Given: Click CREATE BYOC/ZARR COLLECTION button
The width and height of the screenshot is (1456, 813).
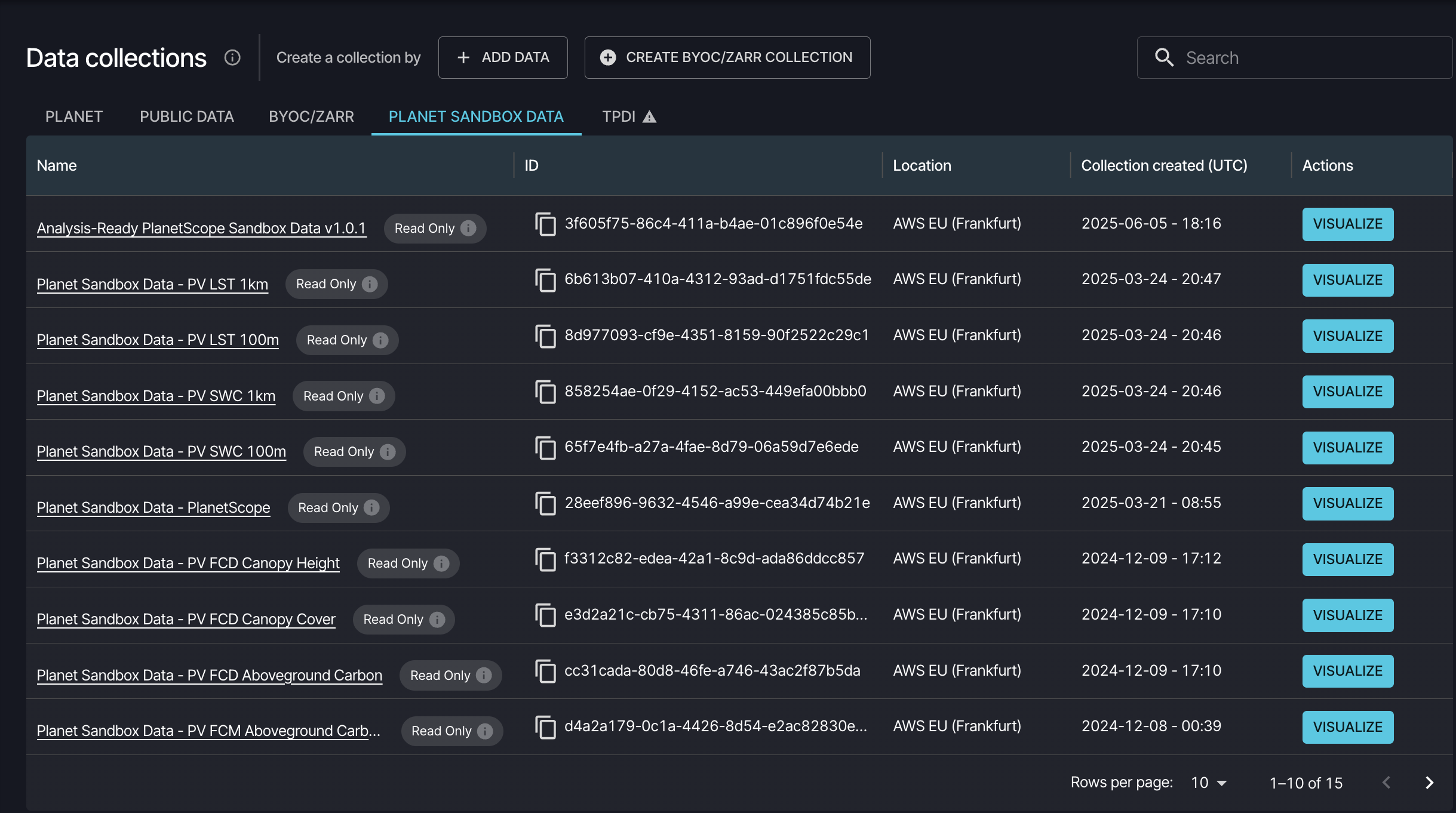Looking at the screenshot, I should coord(727,57).
